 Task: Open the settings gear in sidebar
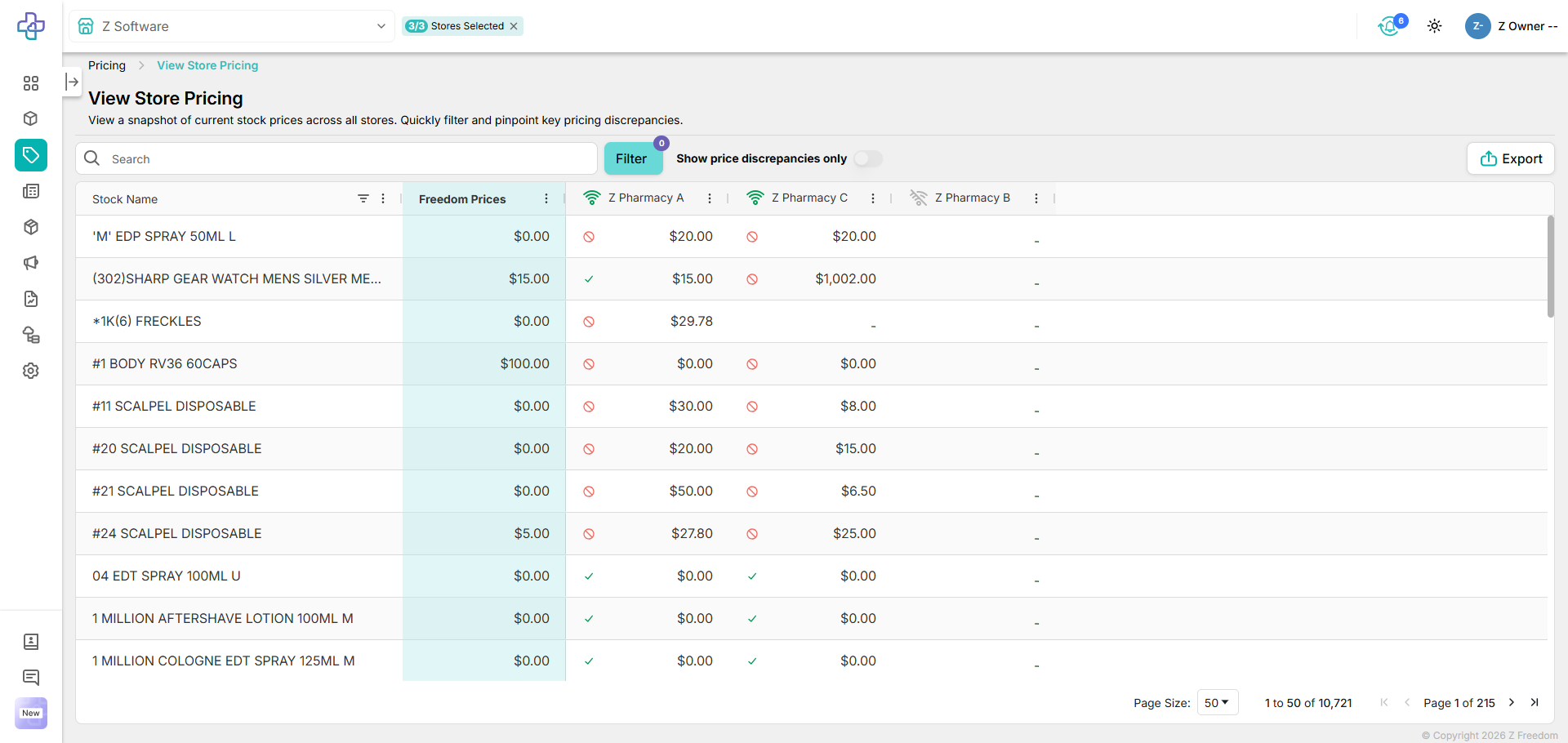(x=31, y=371)
